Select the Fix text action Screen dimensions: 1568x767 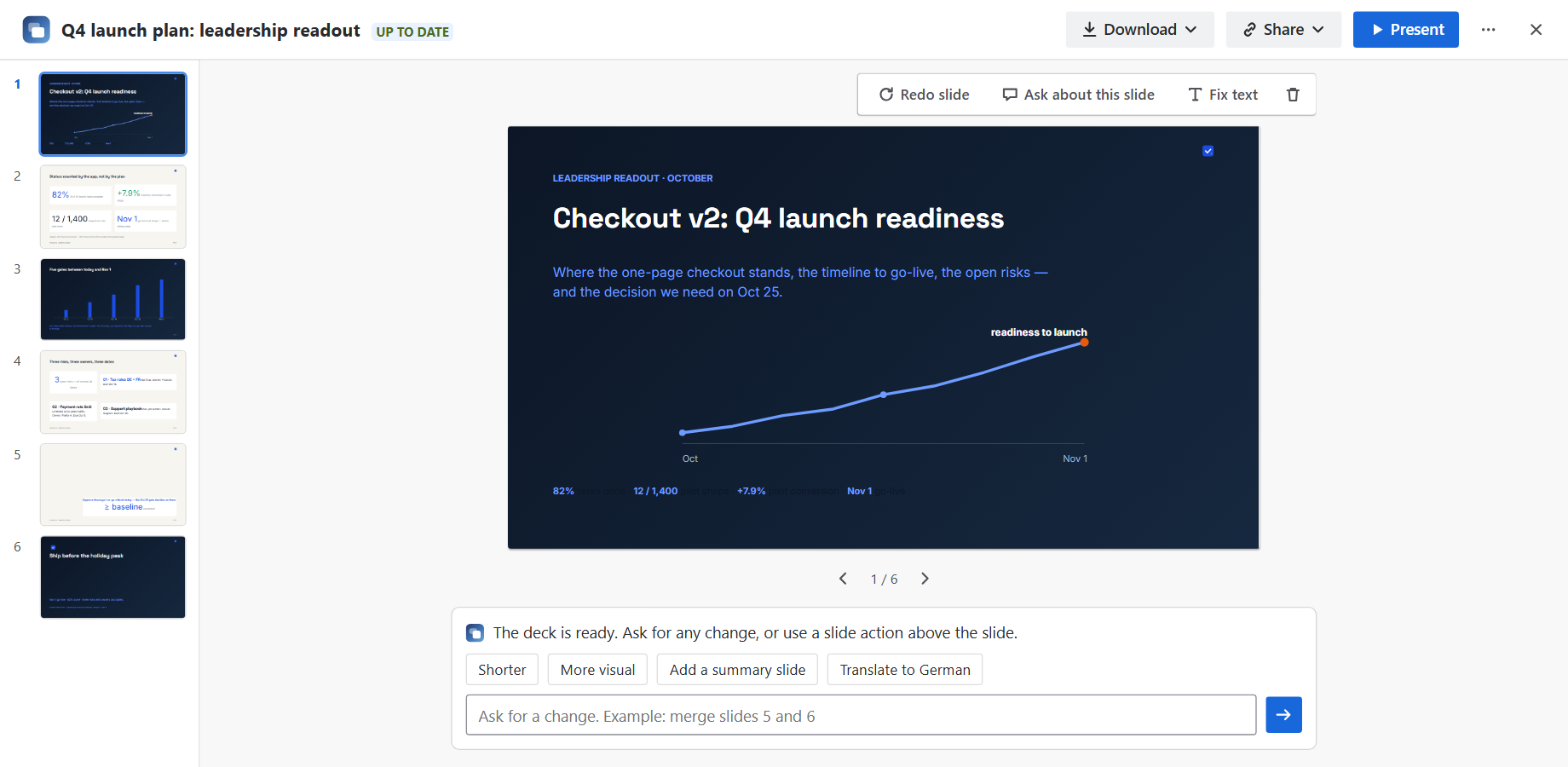(x=1223, y=95)
